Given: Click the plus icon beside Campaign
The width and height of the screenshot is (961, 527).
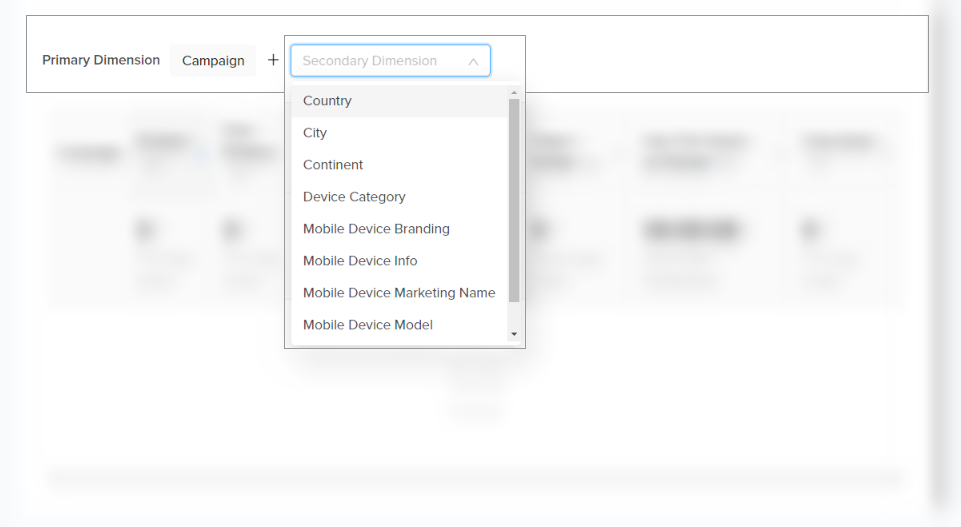Looking at the screenshot, I should pyautogui.click(x=273, y=60).
